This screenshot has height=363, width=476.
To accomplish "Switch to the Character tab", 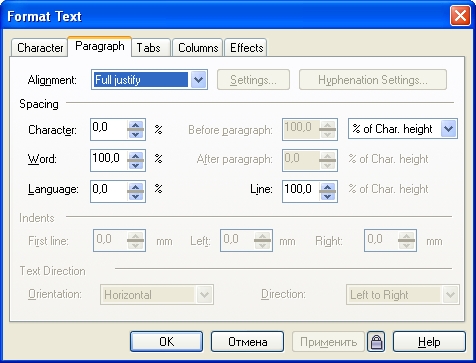I will (40, 48).
